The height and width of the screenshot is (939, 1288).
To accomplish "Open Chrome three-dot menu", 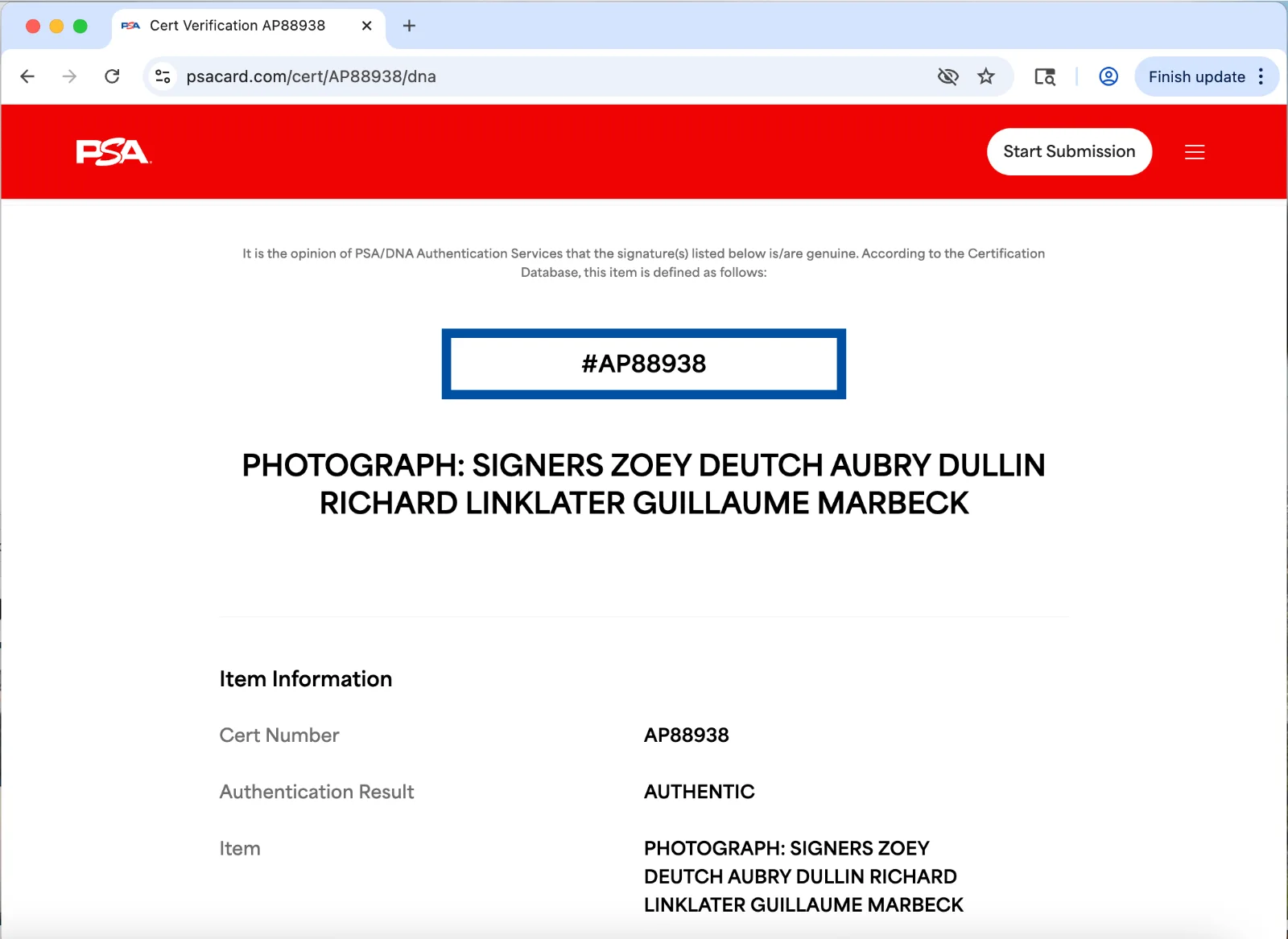I will 1261,76.
